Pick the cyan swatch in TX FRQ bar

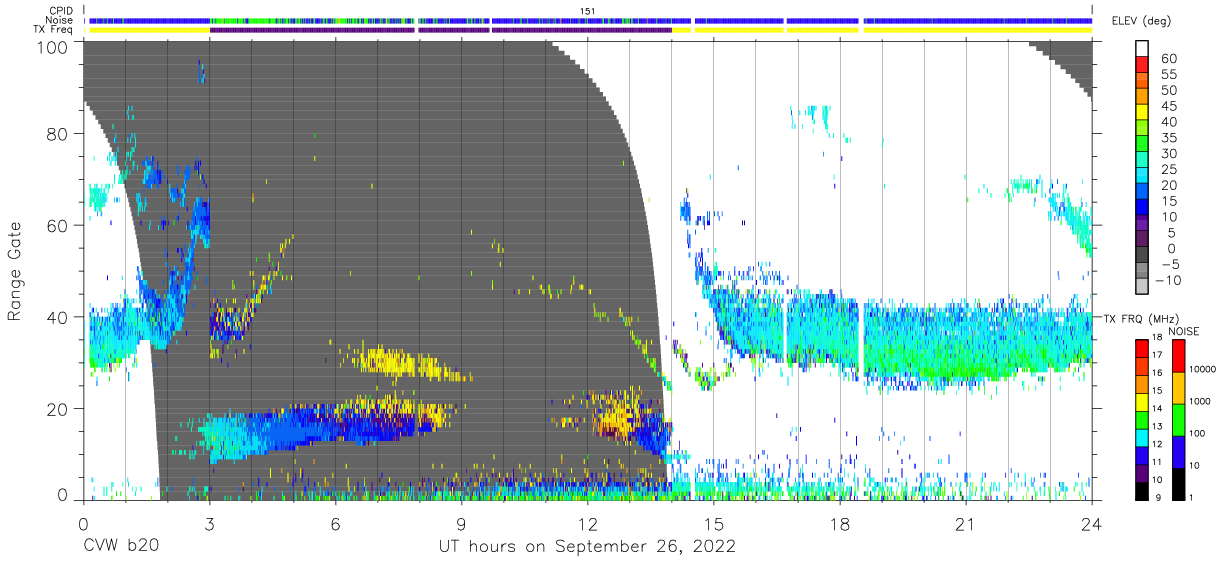1141,436
